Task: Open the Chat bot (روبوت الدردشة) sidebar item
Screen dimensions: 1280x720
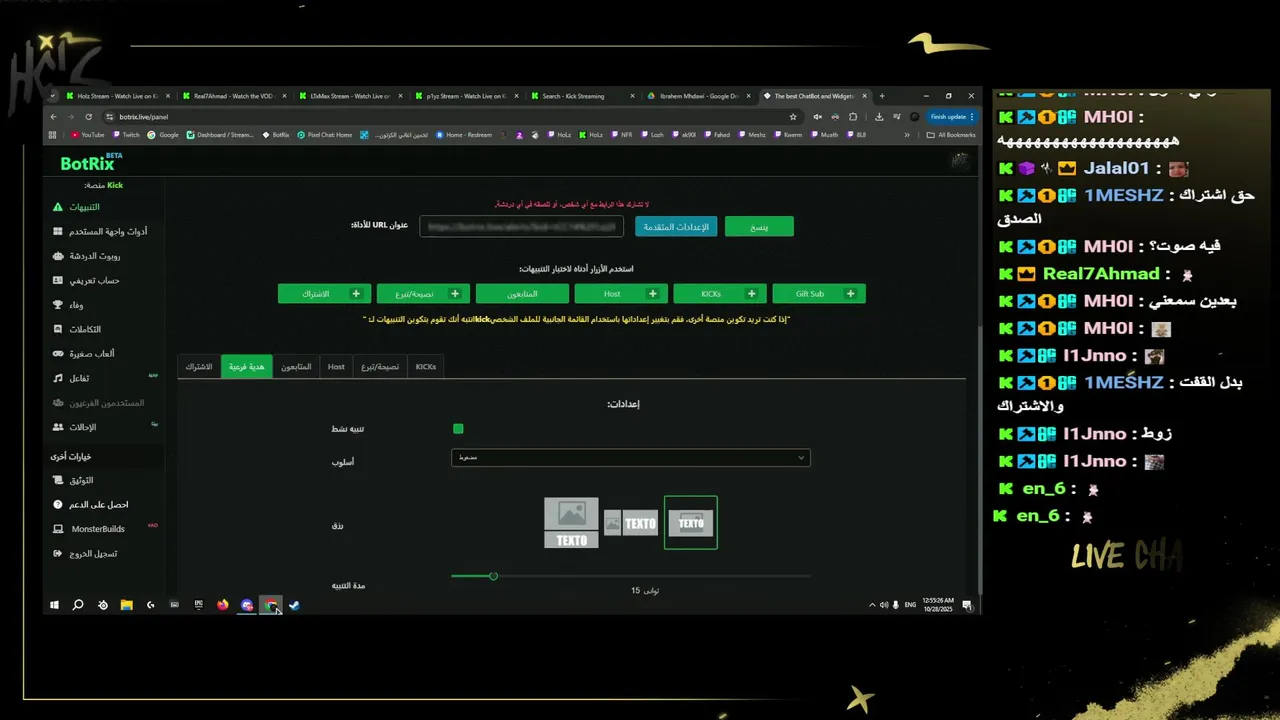Action: (87, 256)
